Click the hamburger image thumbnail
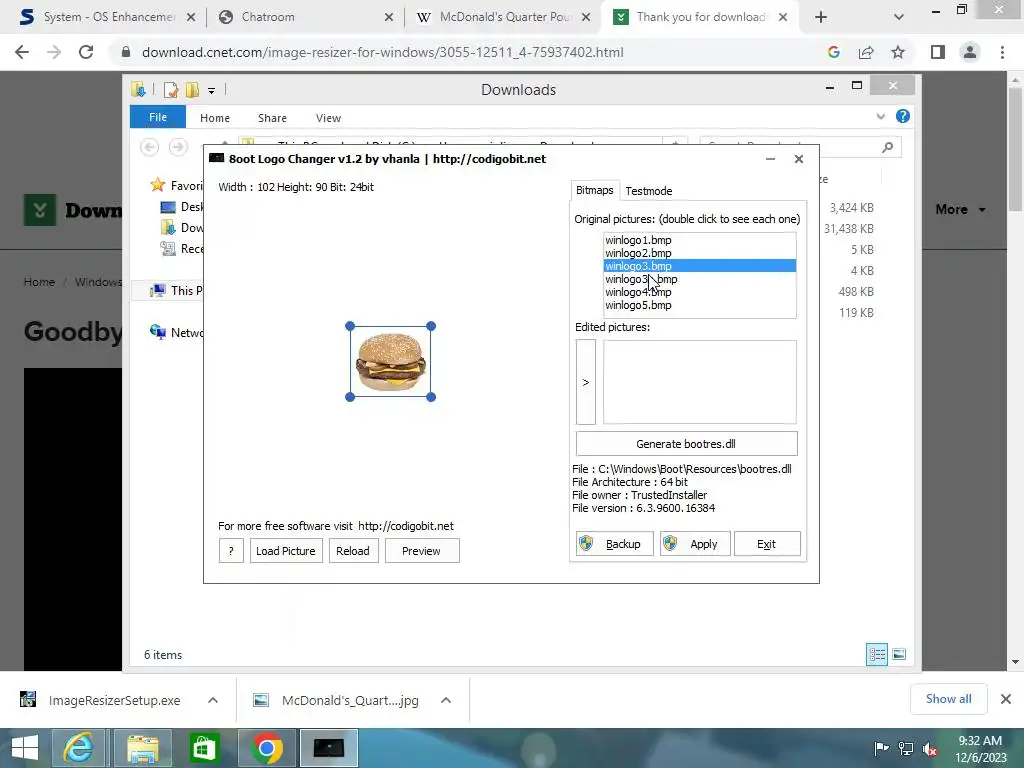 coord(391,362)
